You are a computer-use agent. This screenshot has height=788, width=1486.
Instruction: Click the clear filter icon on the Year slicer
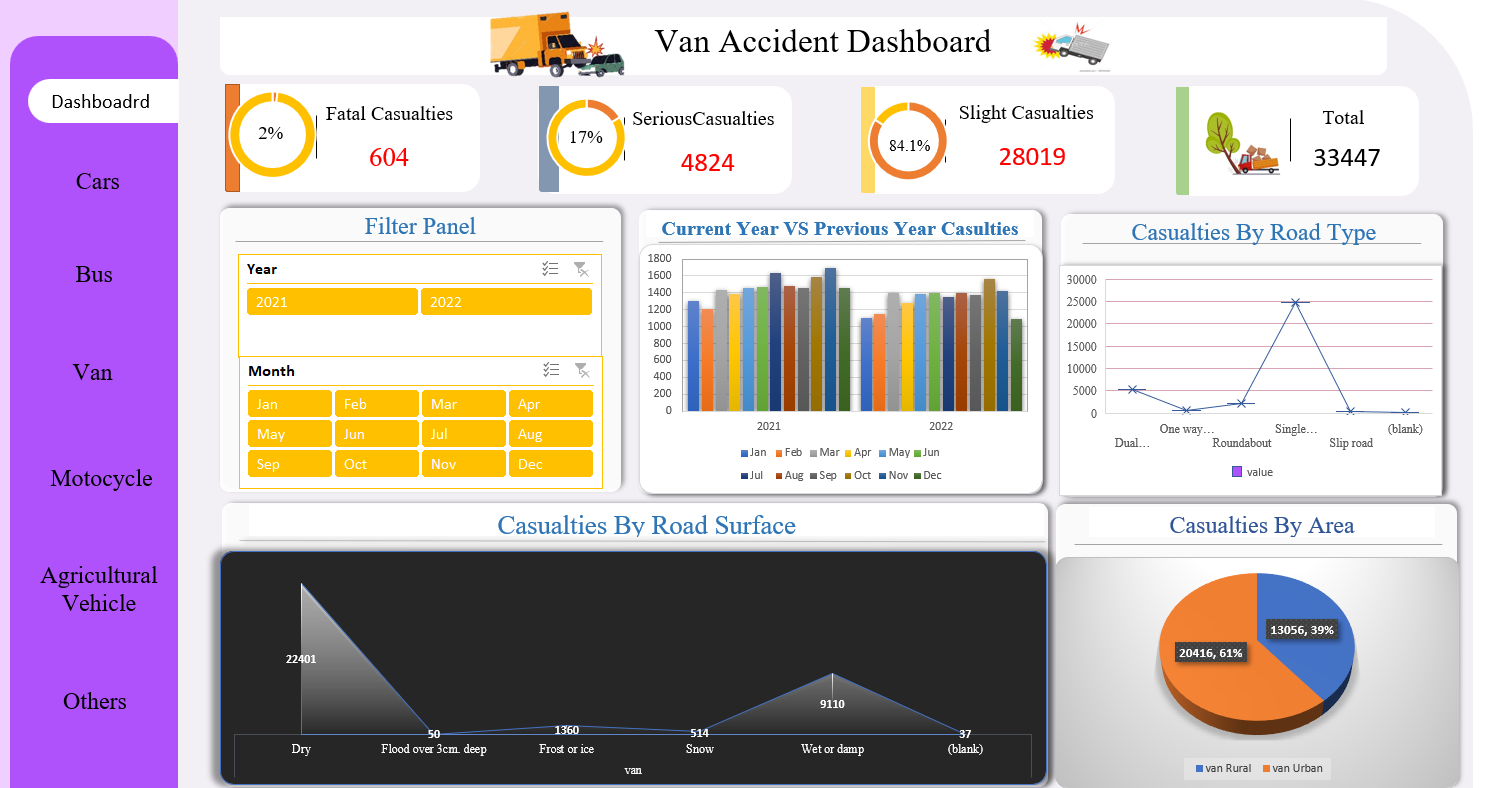[x=582, y=268]
